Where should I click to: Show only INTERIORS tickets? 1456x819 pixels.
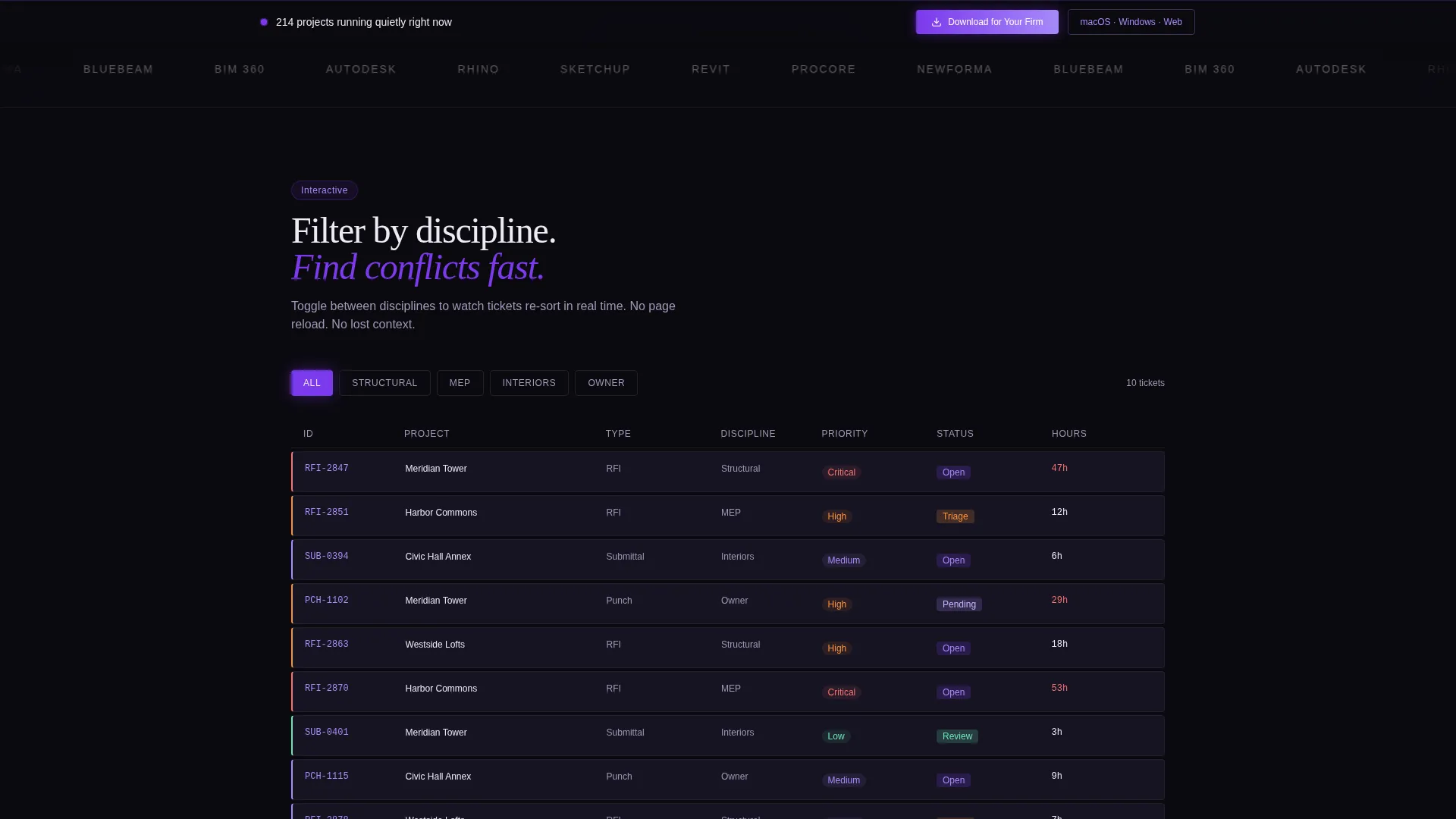click(529, 383)
